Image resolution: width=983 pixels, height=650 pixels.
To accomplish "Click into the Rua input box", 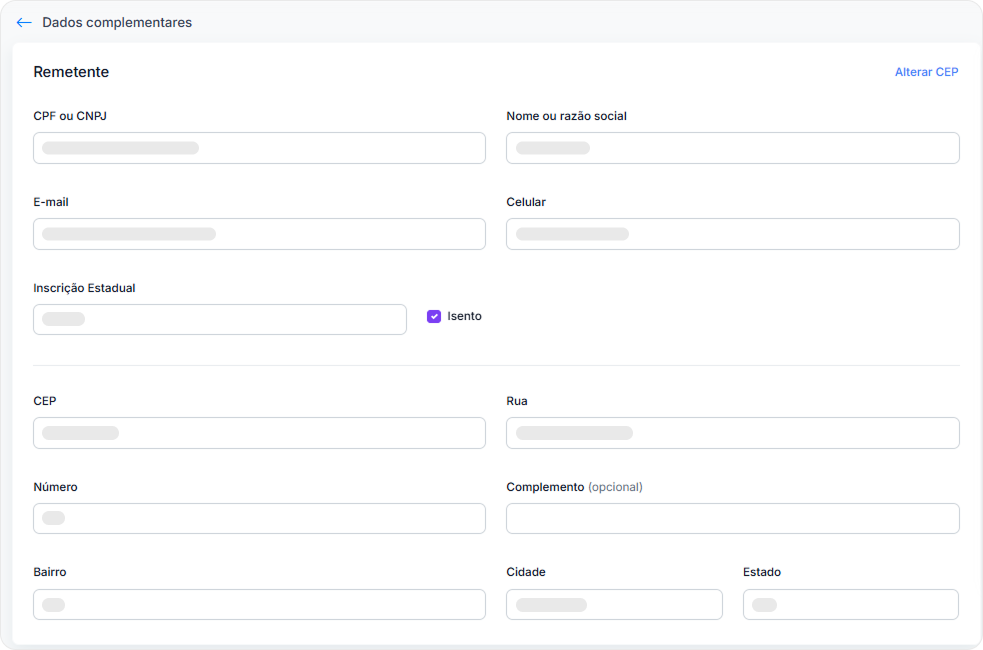I will (x=732, y=433).
